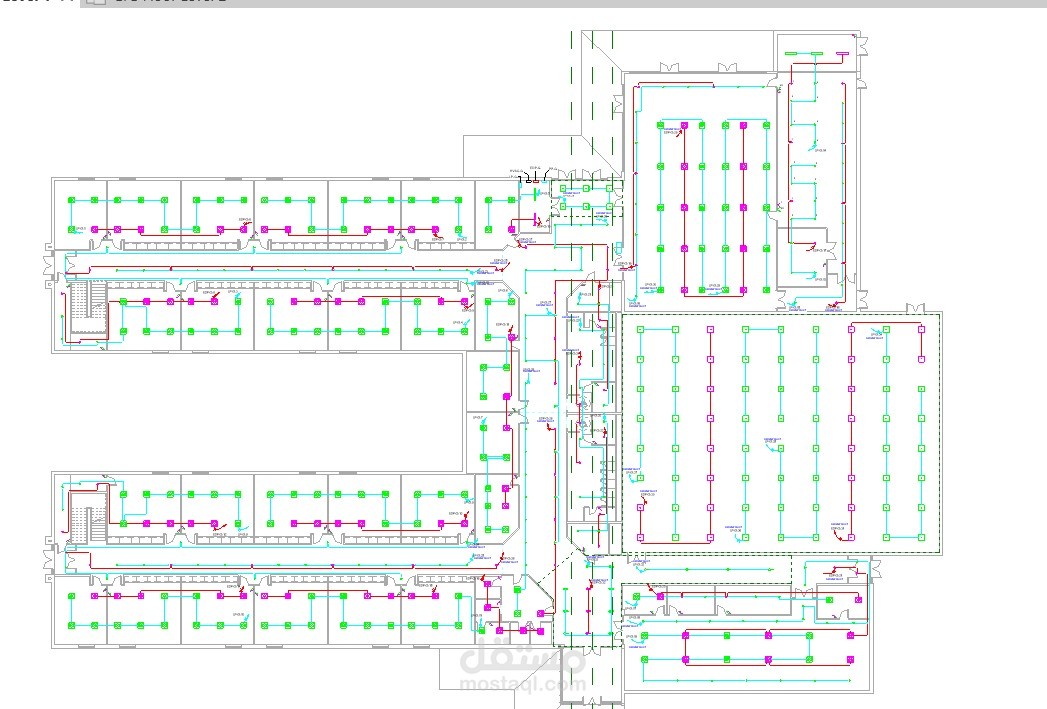Select the magenta fixture in the top-right corner room
This screenshot has width=1047, height=709.
(x=842, y=53)
